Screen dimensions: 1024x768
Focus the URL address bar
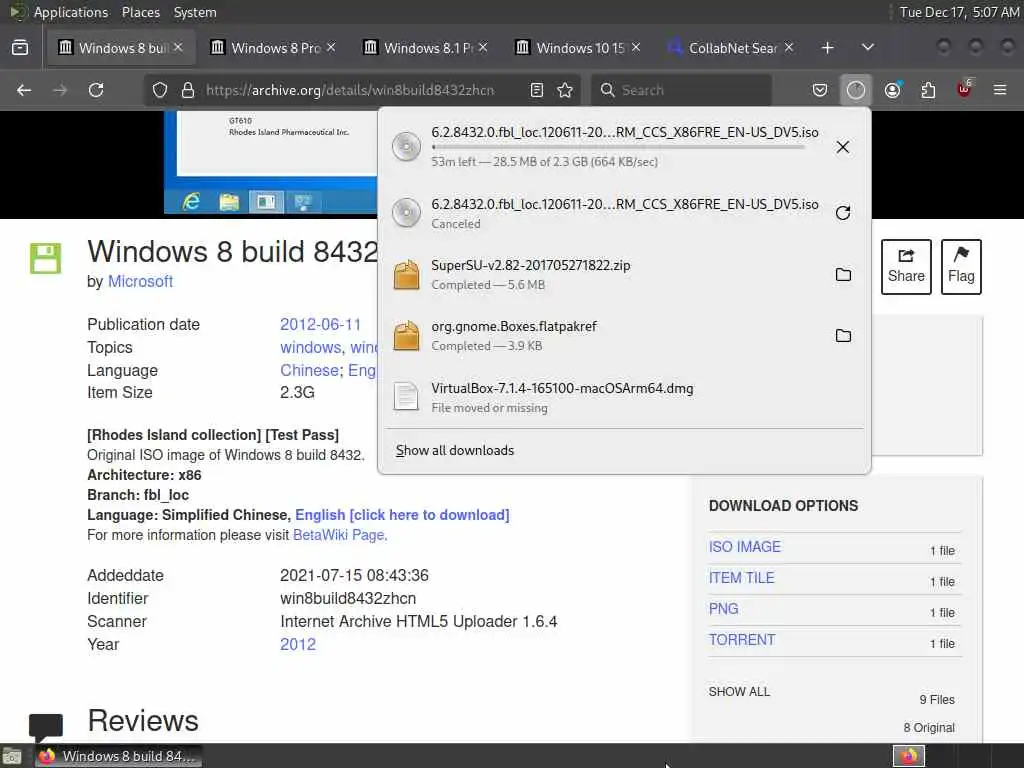pos(350,90)
